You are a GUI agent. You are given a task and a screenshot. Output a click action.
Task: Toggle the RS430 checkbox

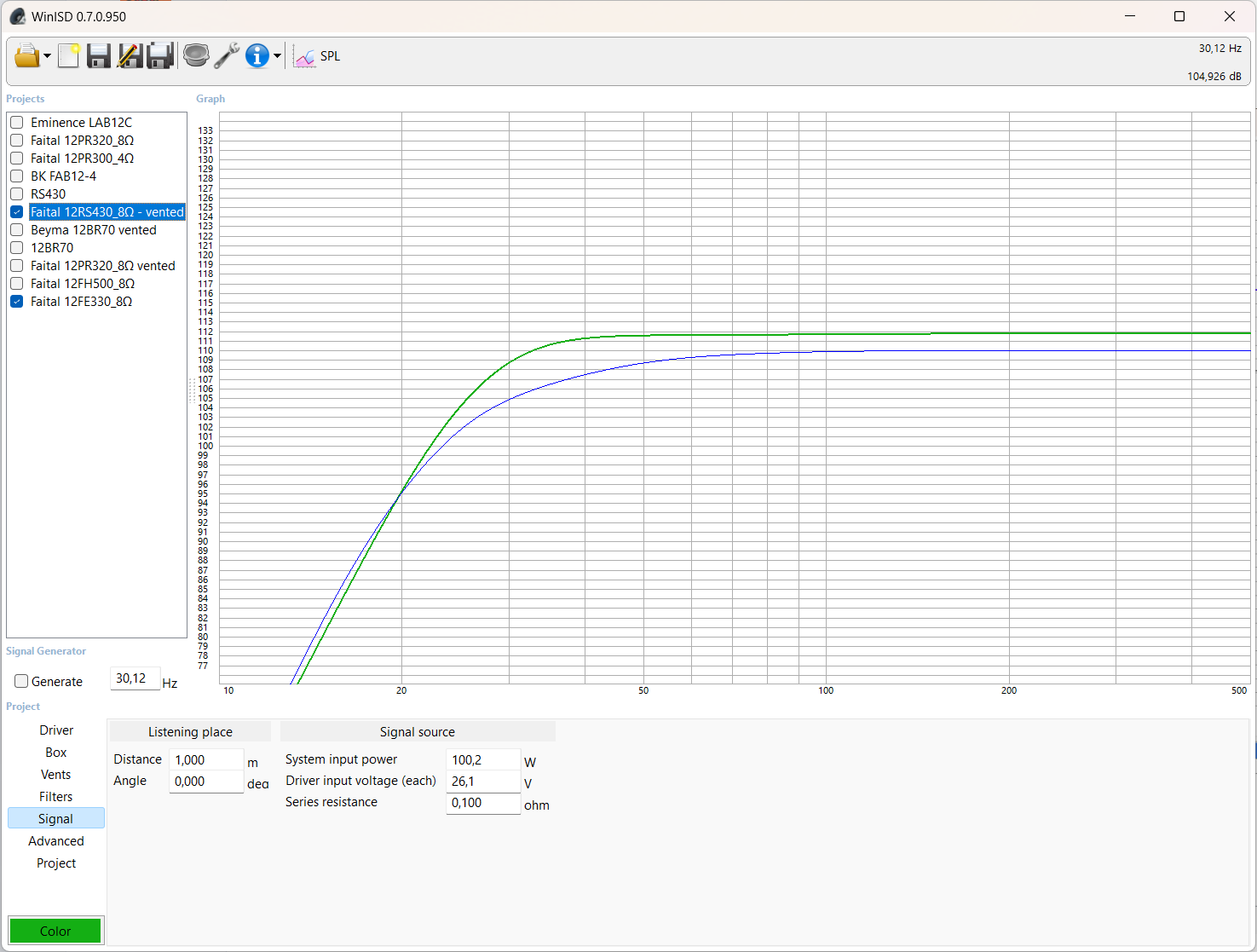(16, 194)
